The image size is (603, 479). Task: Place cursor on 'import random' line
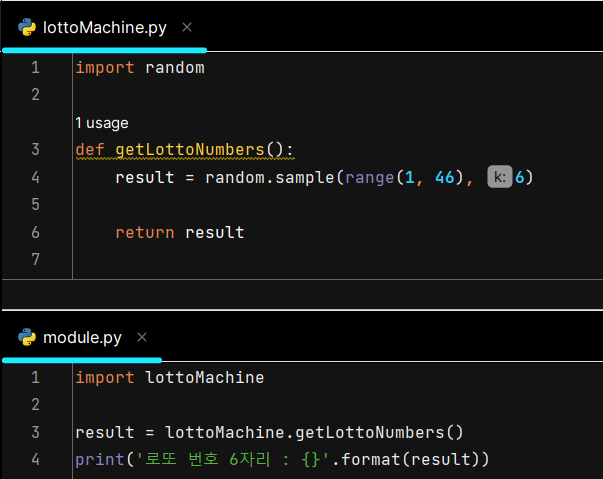click(140, 68)
